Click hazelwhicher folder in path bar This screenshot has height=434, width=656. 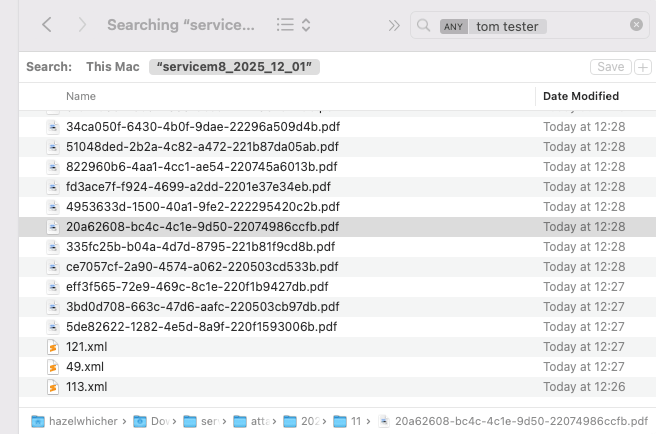(x=82, y=421)
